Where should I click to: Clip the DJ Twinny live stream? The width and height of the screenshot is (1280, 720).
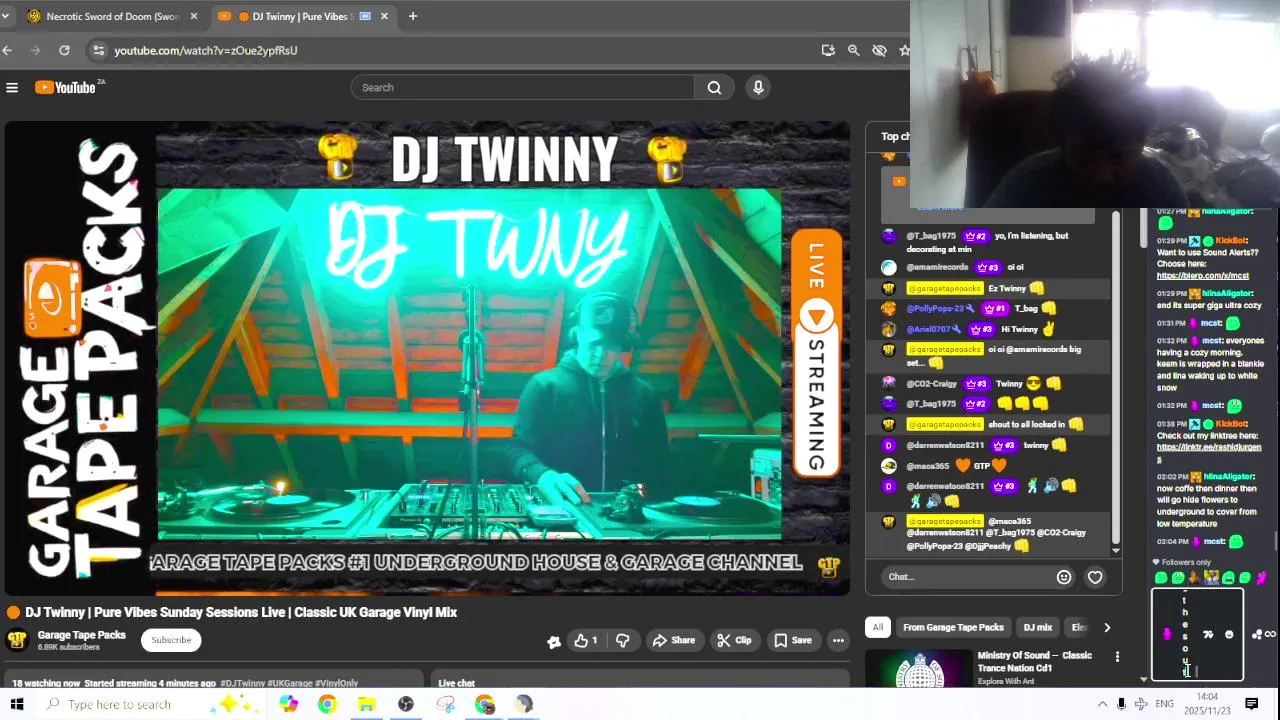(734, 640)
